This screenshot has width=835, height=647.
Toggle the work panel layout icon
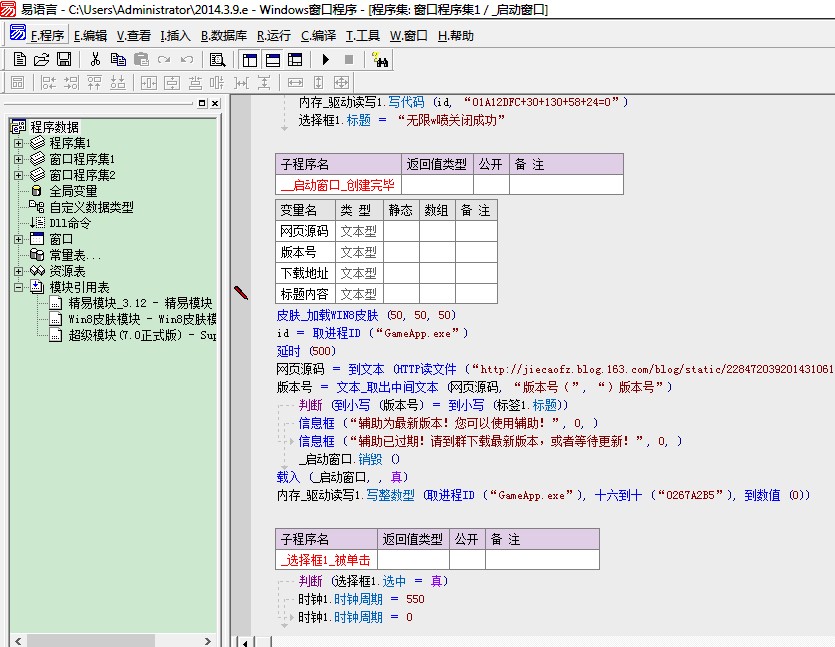tap(250, 60)
